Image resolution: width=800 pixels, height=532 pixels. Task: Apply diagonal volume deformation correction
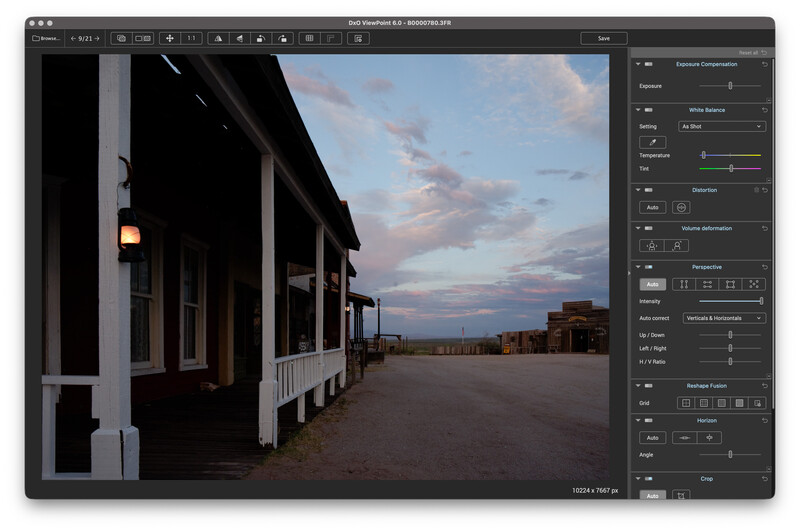point(677,245)
